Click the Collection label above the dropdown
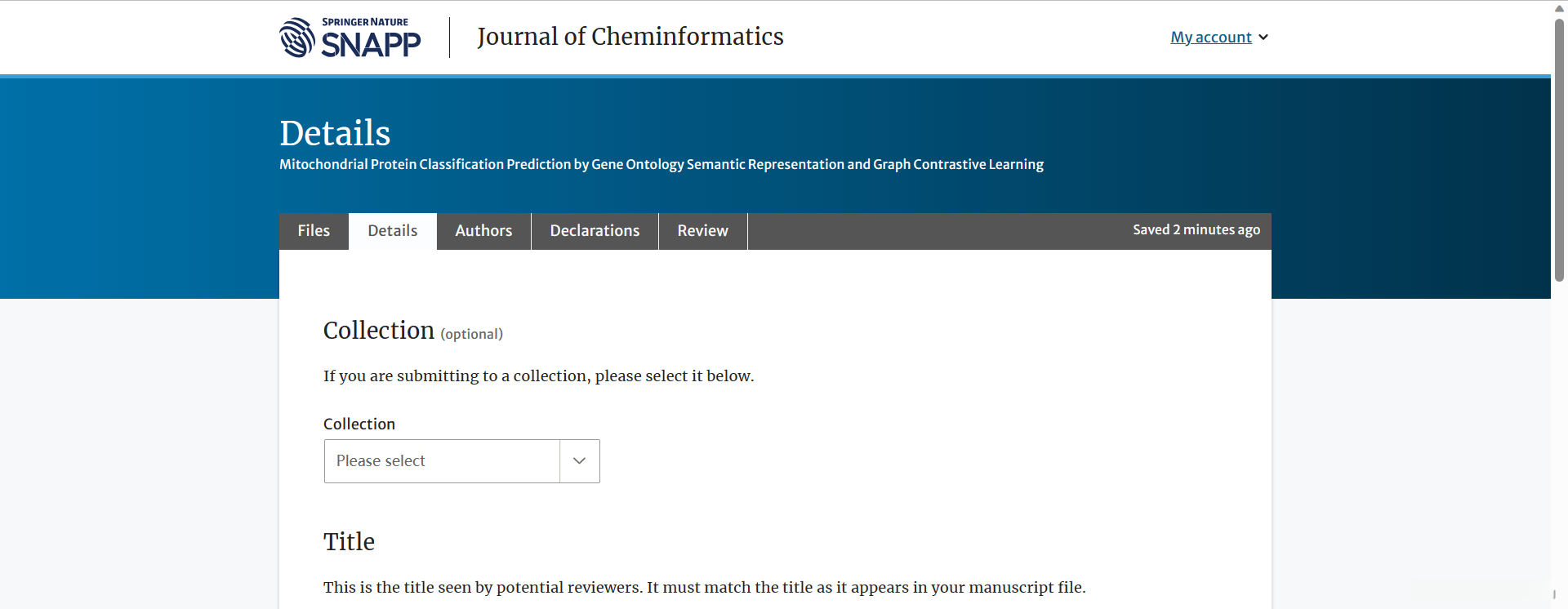Screen dimensions: 1568x609 (x=359, y=425)
